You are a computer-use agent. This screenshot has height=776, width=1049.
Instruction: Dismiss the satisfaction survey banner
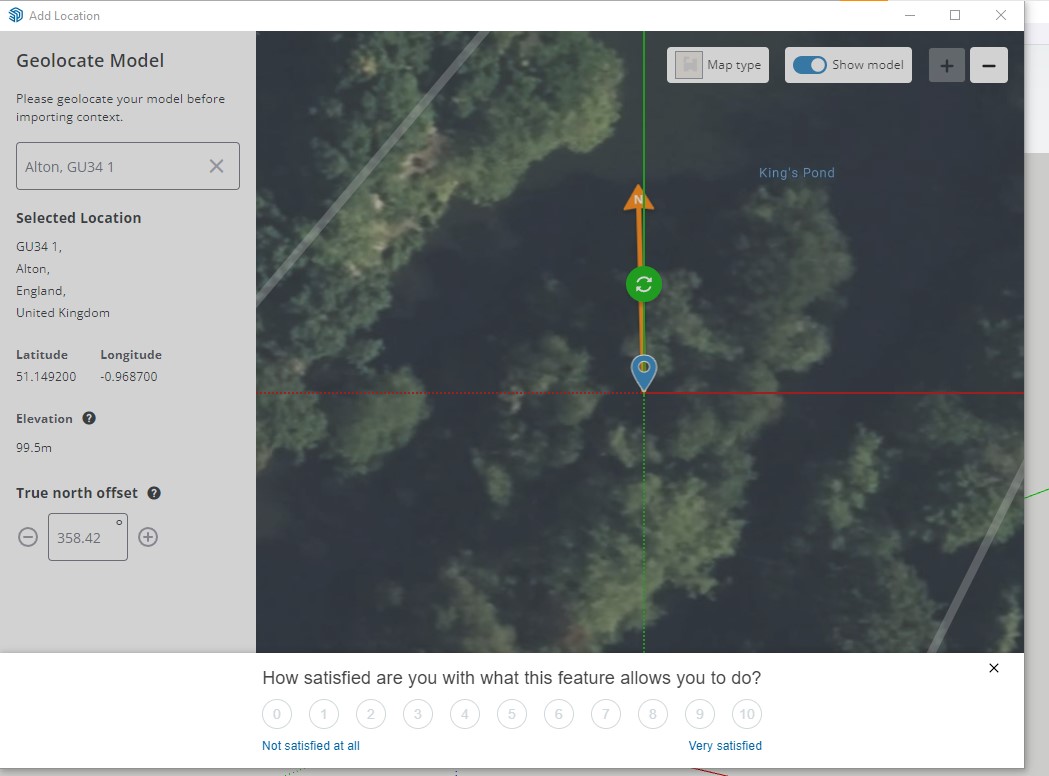(993, 668)
